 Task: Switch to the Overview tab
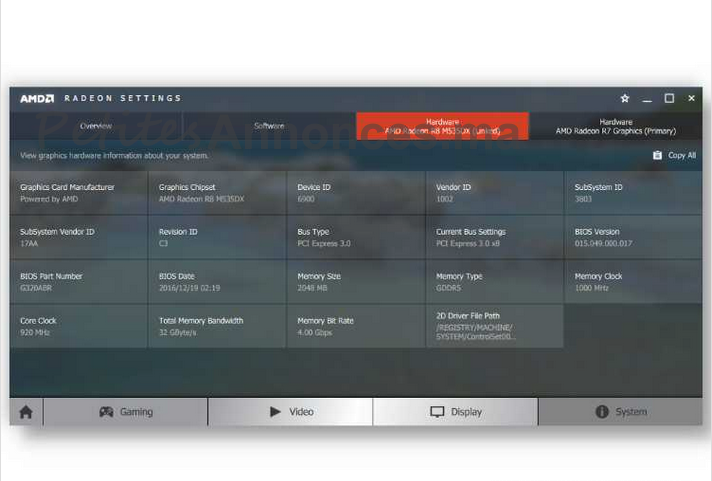pyautogui.click(x=96, y=126)
